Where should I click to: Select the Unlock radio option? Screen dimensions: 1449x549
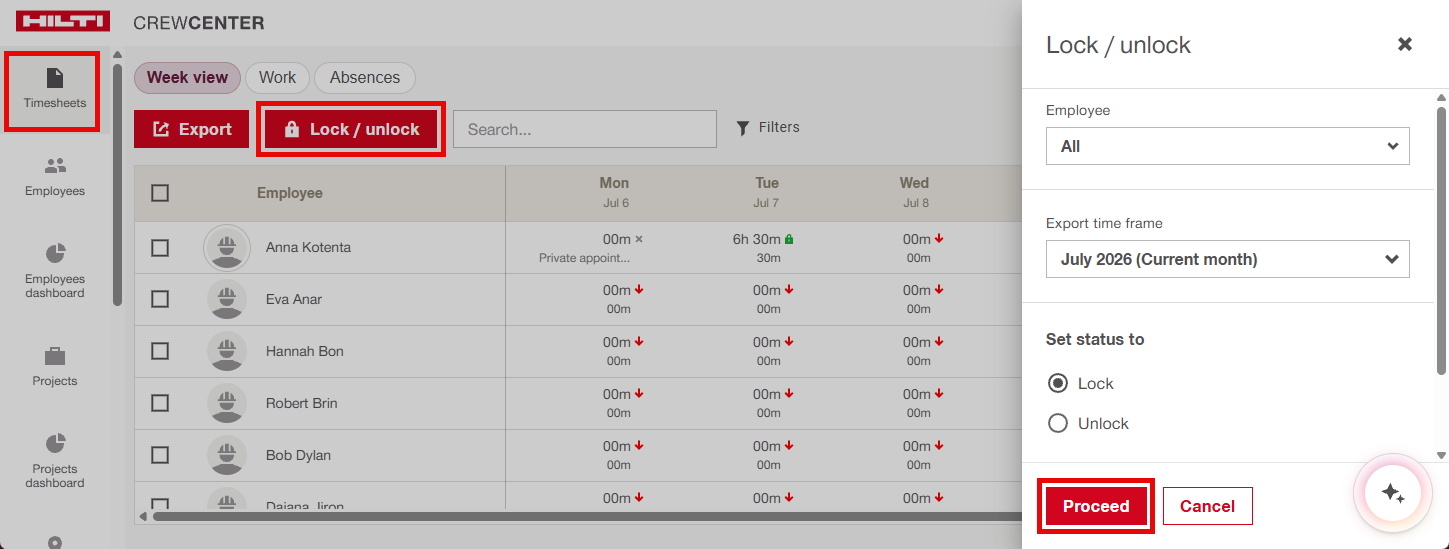click(1058, 423)
